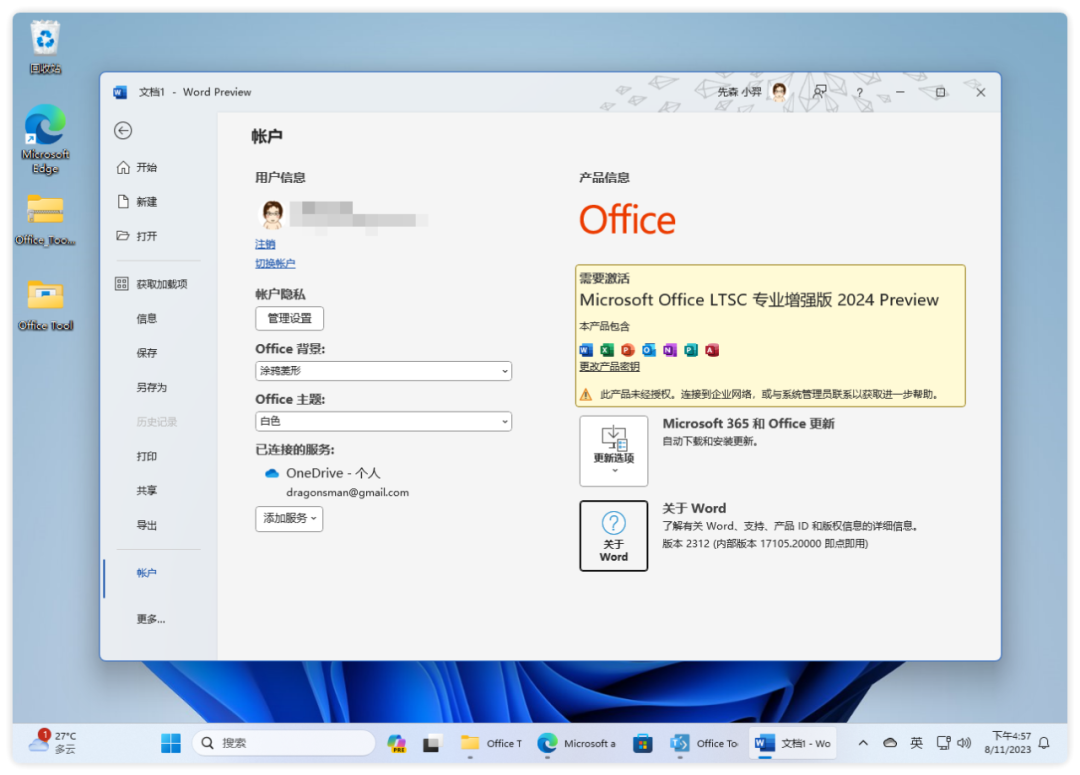Screen dimensions: 1080x775
Task: Click the PowerPoint product icon
Action: 628,350
